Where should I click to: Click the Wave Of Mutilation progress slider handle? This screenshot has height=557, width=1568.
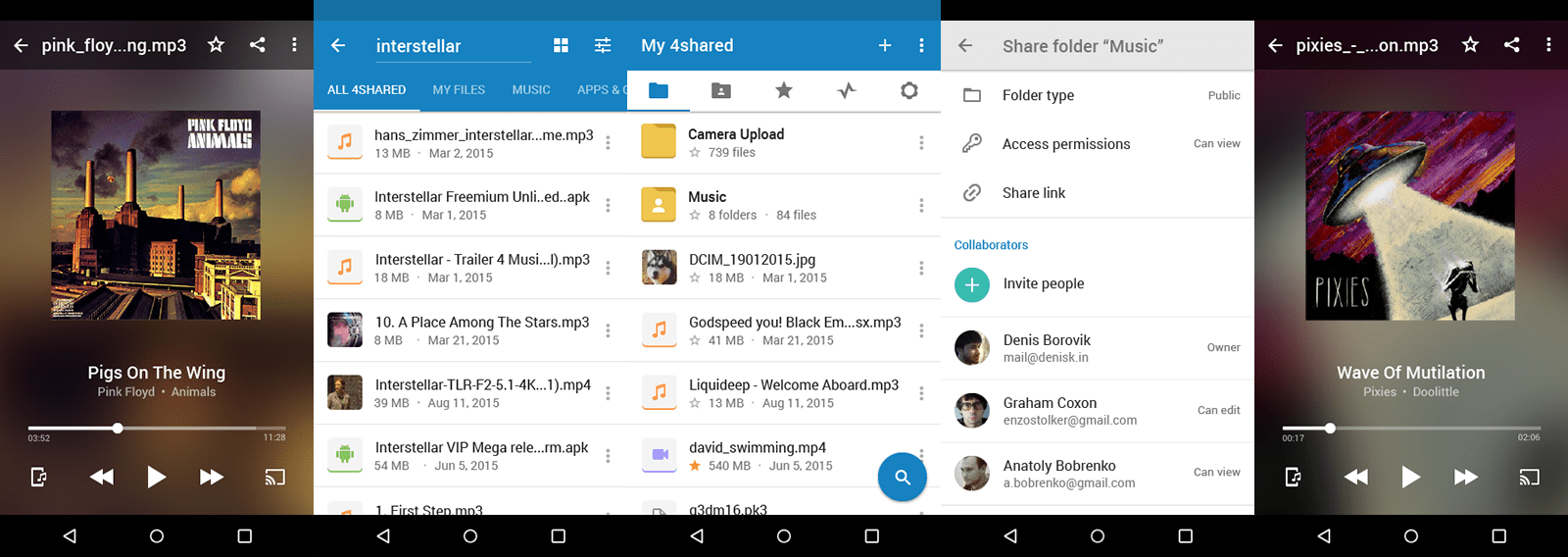pyautogui.click(x=1330, y=429)
